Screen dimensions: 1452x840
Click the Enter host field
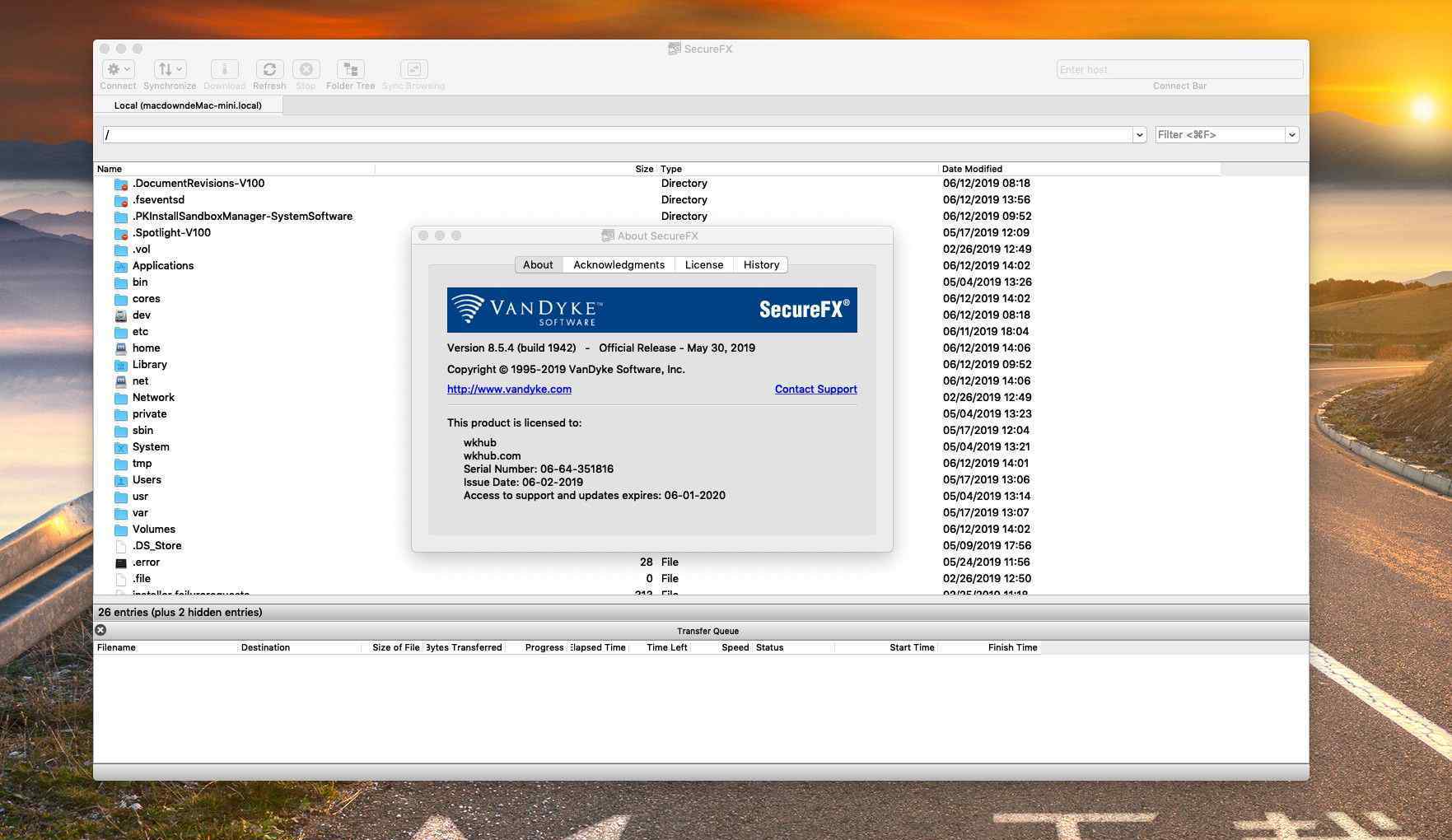coord(1179,69)
